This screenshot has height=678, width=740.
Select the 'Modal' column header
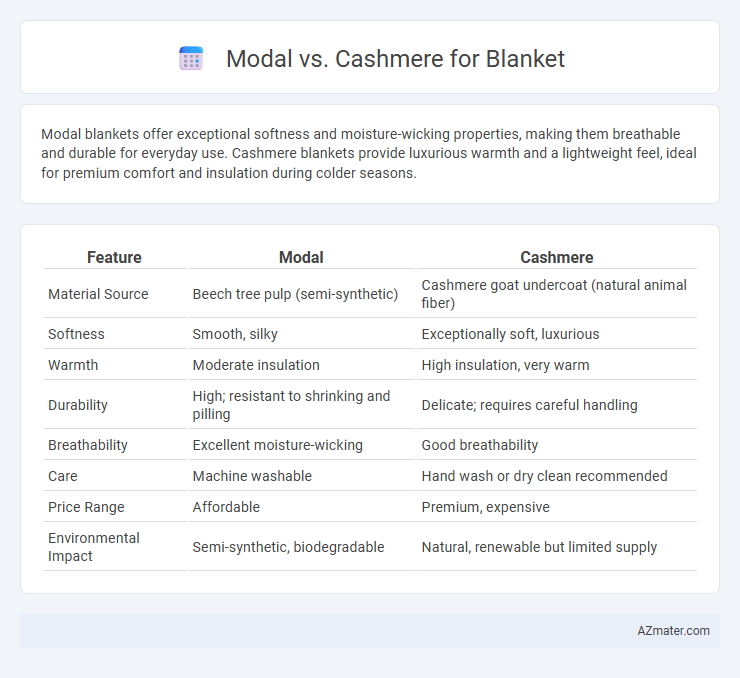pos(301,257)
